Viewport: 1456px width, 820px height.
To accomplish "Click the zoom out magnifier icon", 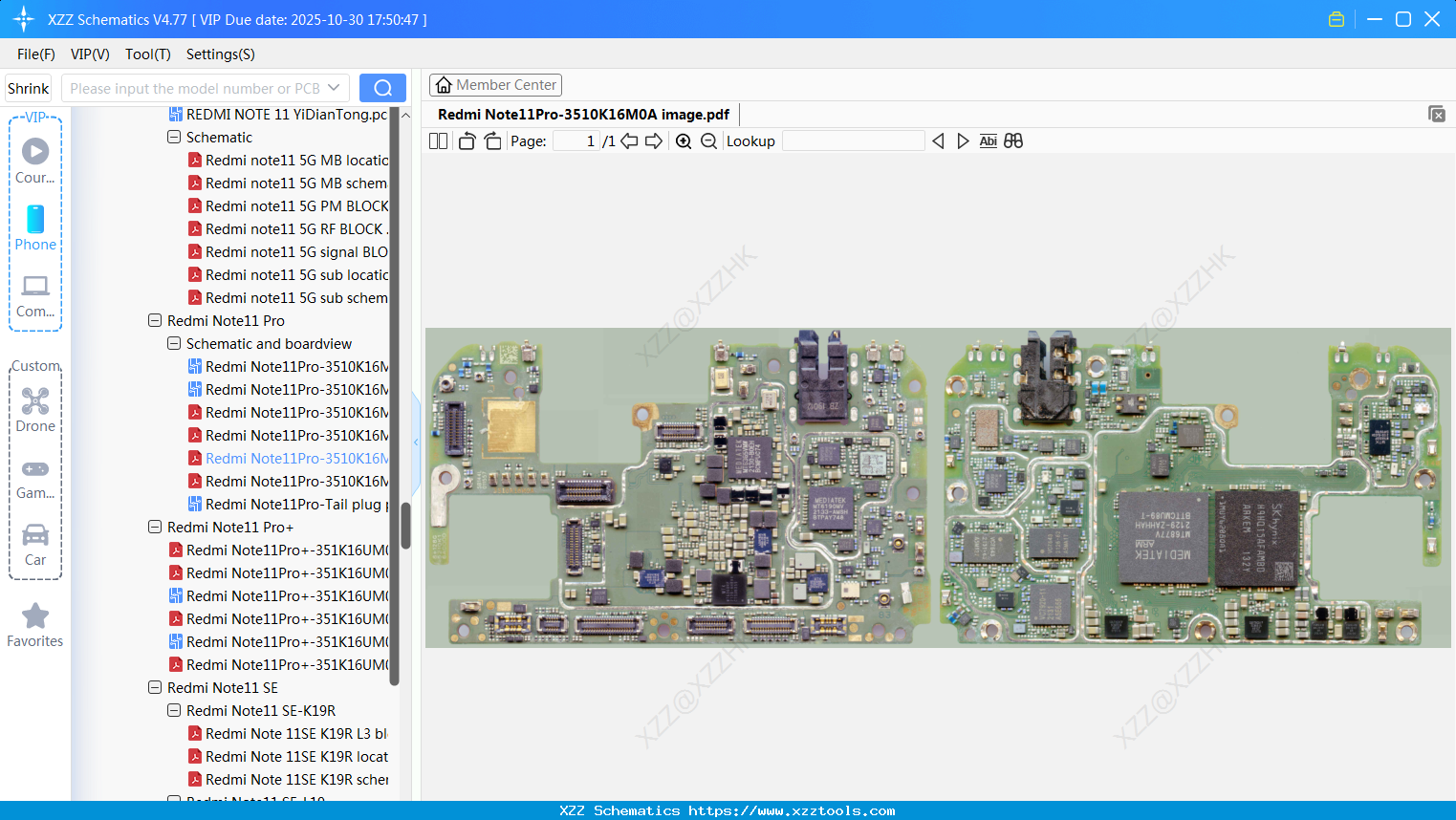I will pyautogui.click(x=708, y=141).
